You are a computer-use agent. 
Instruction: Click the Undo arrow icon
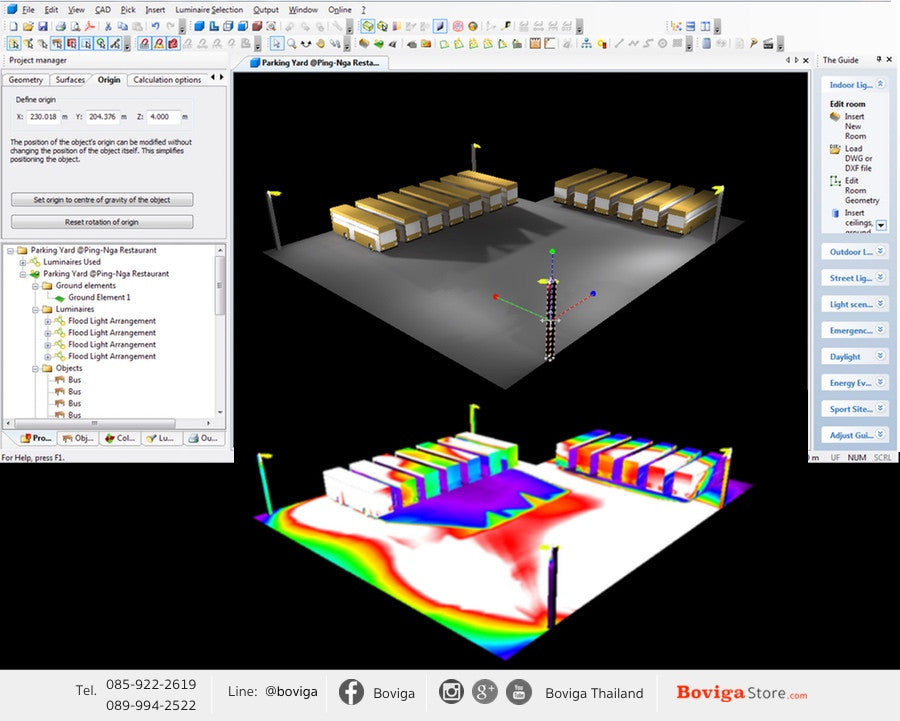click(x=155, y=26)
